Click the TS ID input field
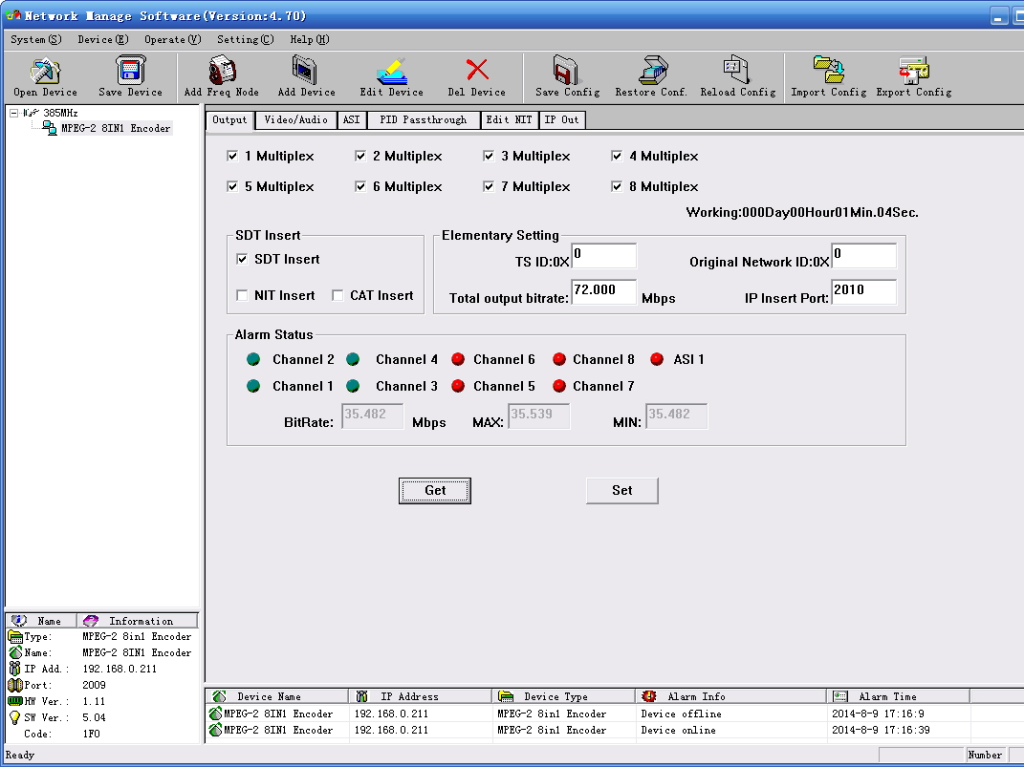Viewport: 1024px width, 767px height. tap(603, 255)
